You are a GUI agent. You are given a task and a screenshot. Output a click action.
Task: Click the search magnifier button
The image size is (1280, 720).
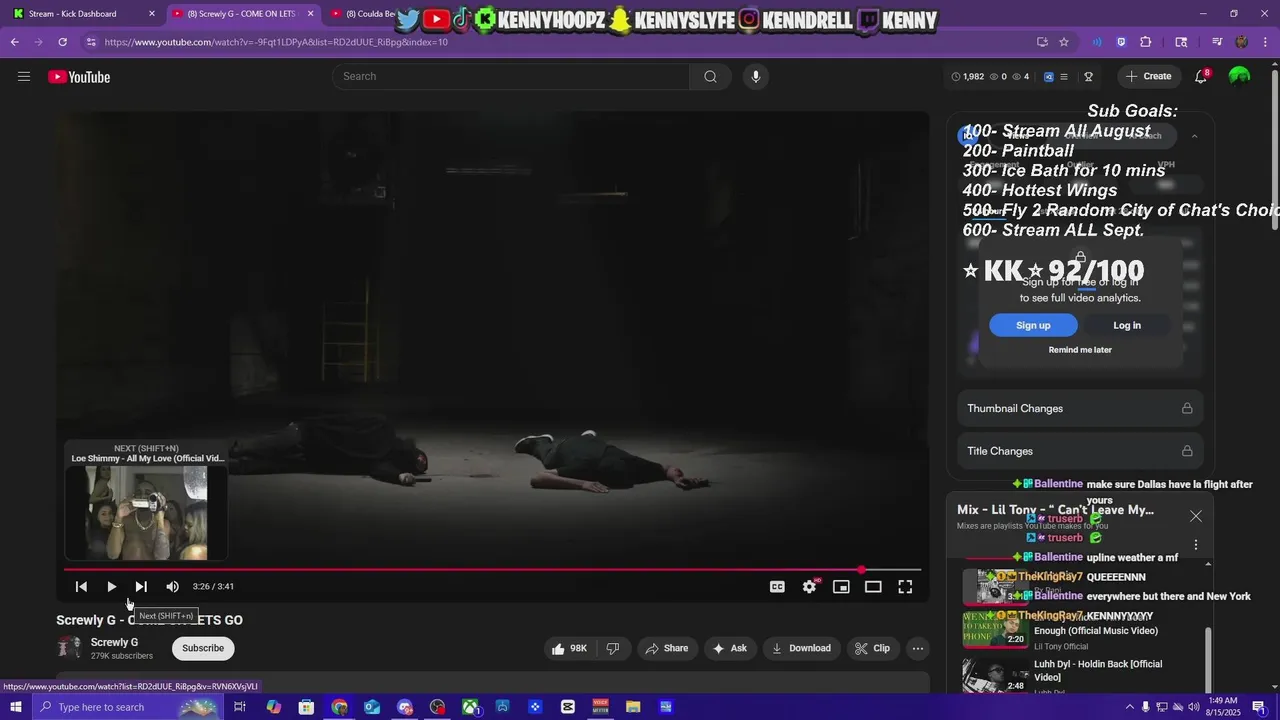point(710,77)
